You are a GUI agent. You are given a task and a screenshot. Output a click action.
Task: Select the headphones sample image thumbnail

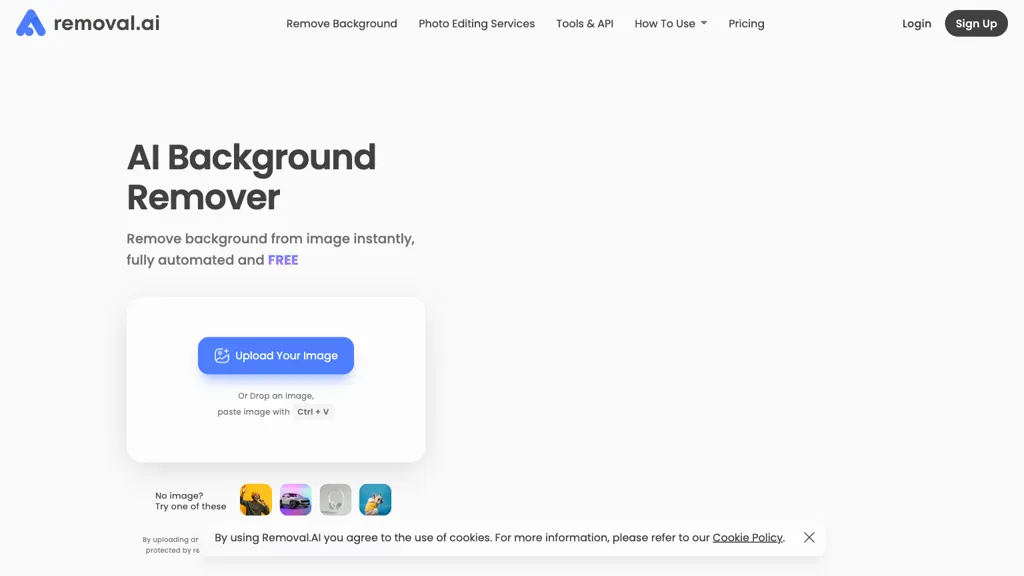point(336,500)
